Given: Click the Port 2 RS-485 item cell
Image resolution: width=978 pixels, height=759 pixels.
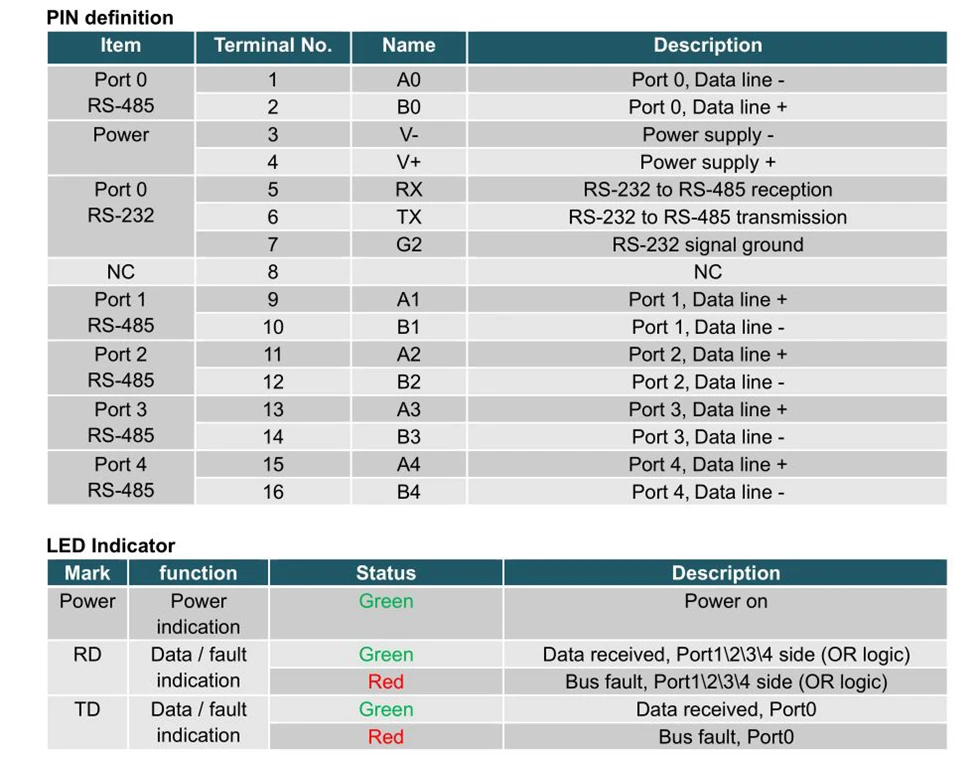Looking at the screenshot, I should [x=120, y=367].
